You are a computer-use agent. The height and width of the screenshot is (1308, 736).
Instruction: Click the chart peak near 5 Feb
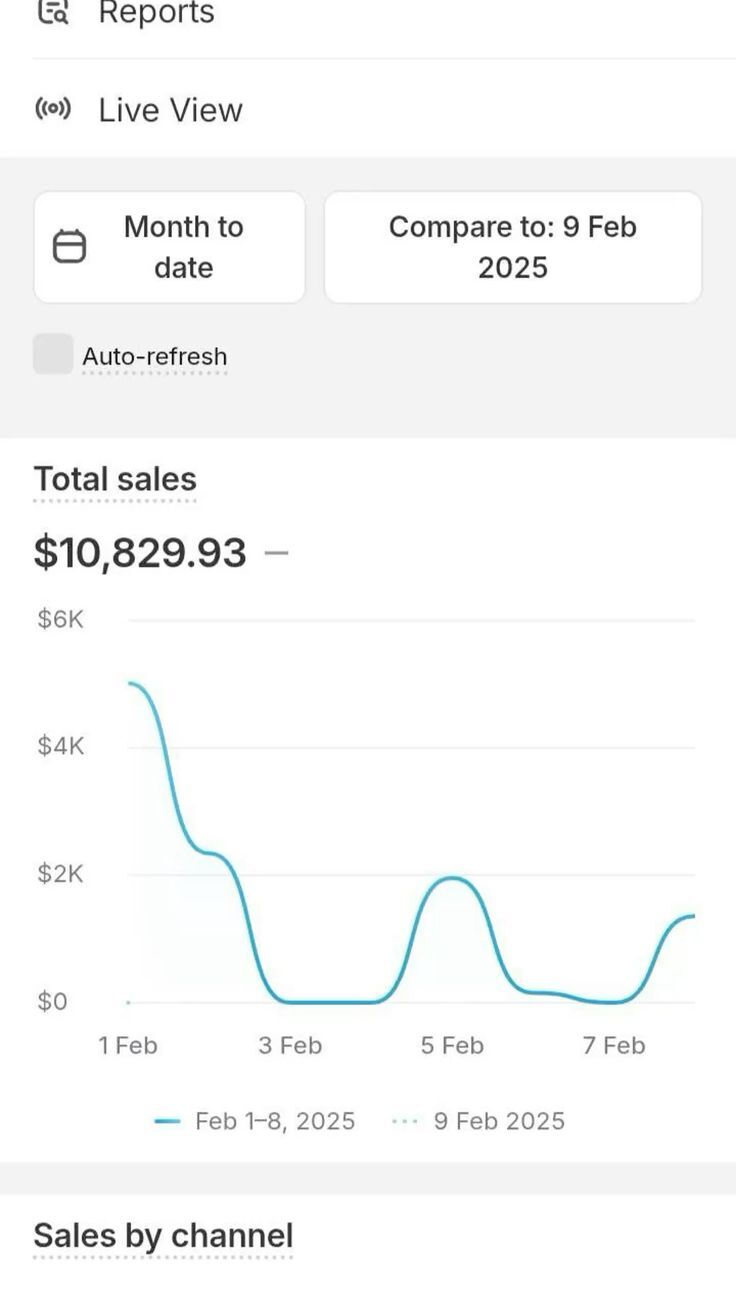(x=453, y=878)
